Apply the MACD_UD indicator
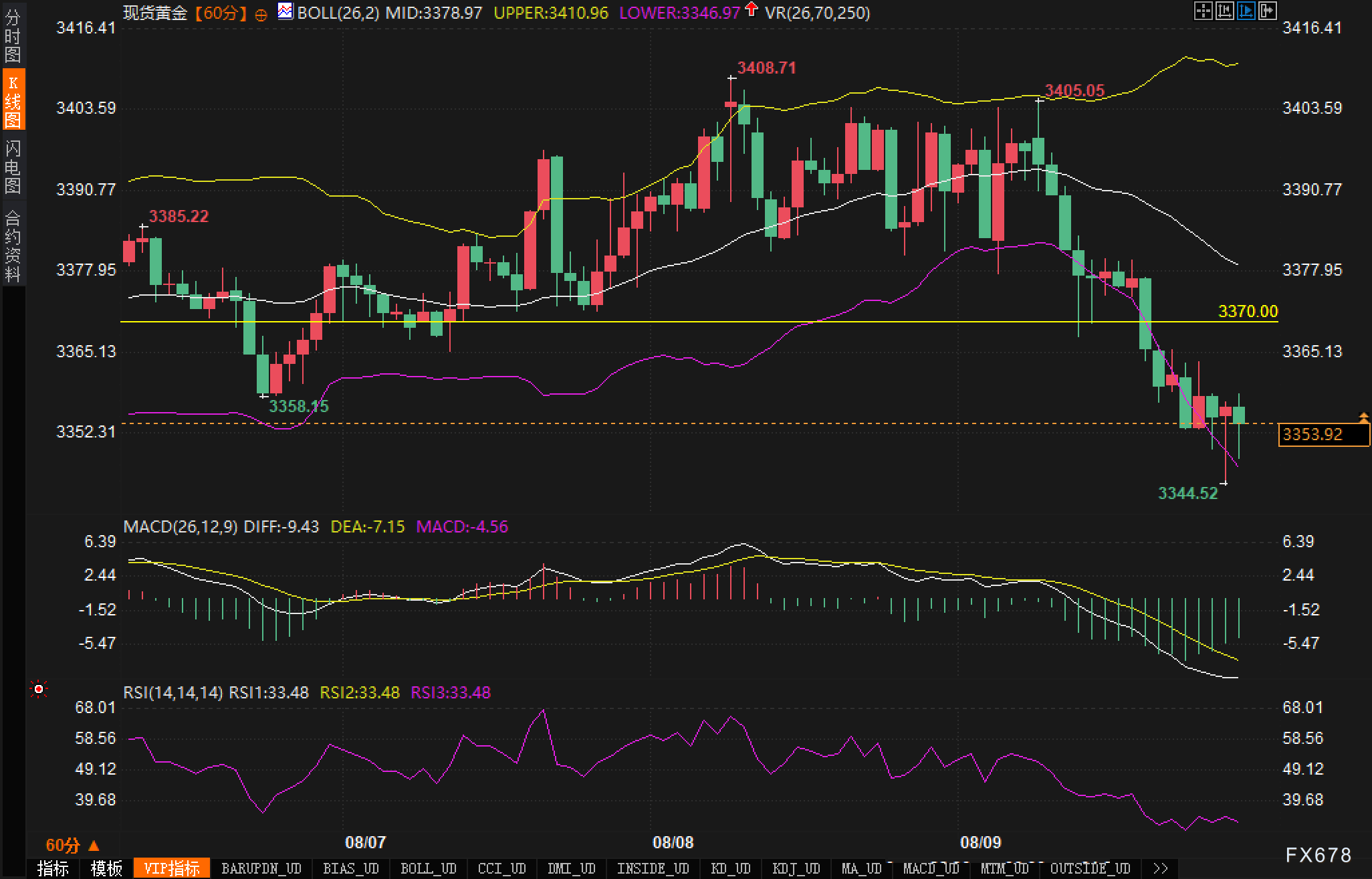Screen dimensions: 1372x879 (x=930, y=868)
